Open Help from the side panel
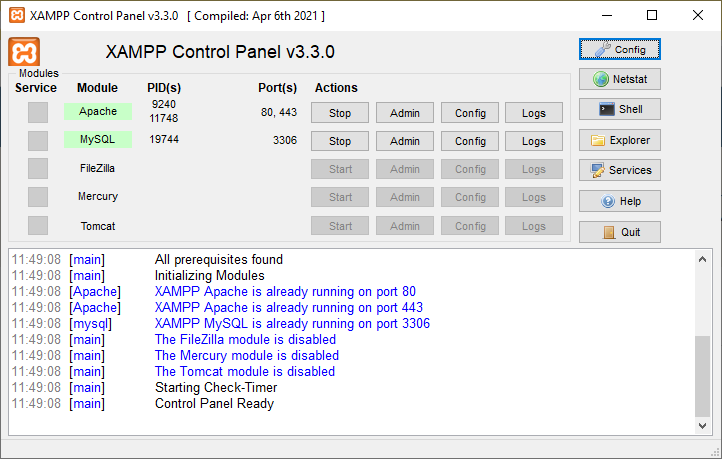The image size is (722, 459). [619, 201]
